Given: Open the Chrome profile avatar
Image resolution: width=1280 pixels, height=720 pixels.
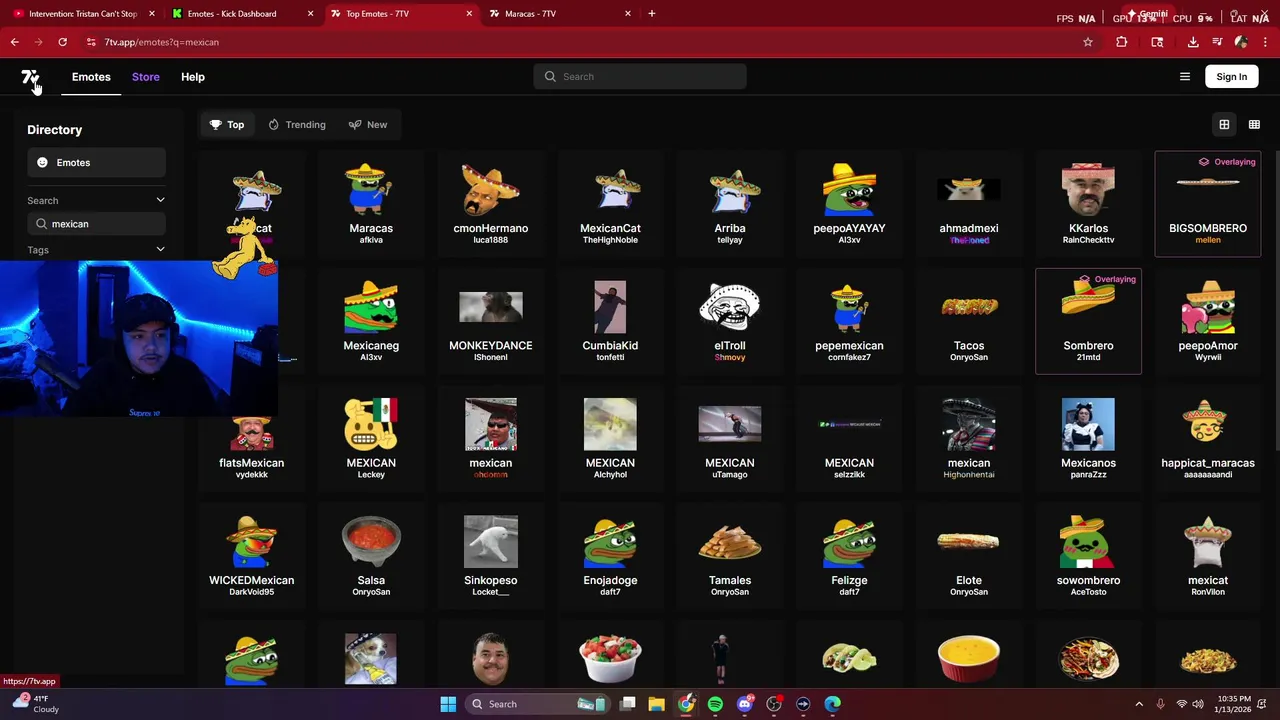Looking at the screenshot, I should point(1241,42).
